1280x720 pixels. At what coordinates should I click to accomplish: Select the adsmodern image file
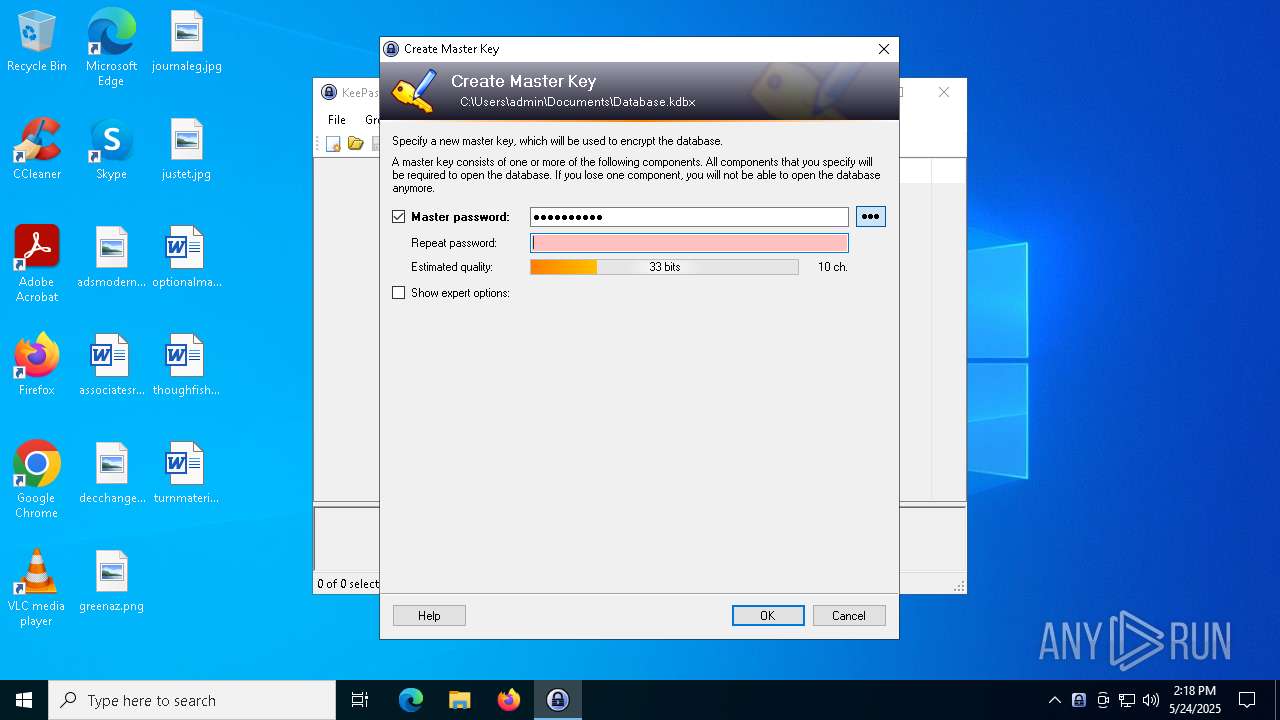[111, 257]
